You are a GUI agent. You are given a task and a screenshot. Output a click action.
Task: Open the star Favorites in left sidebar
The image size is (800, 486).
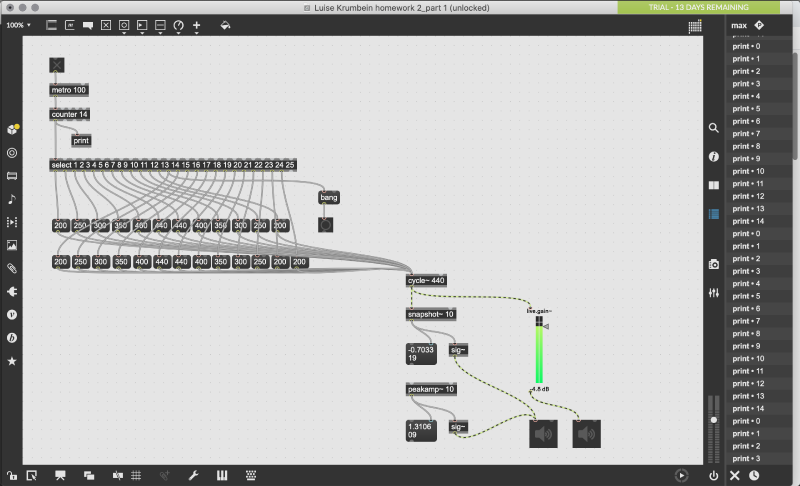pos(12,361)
